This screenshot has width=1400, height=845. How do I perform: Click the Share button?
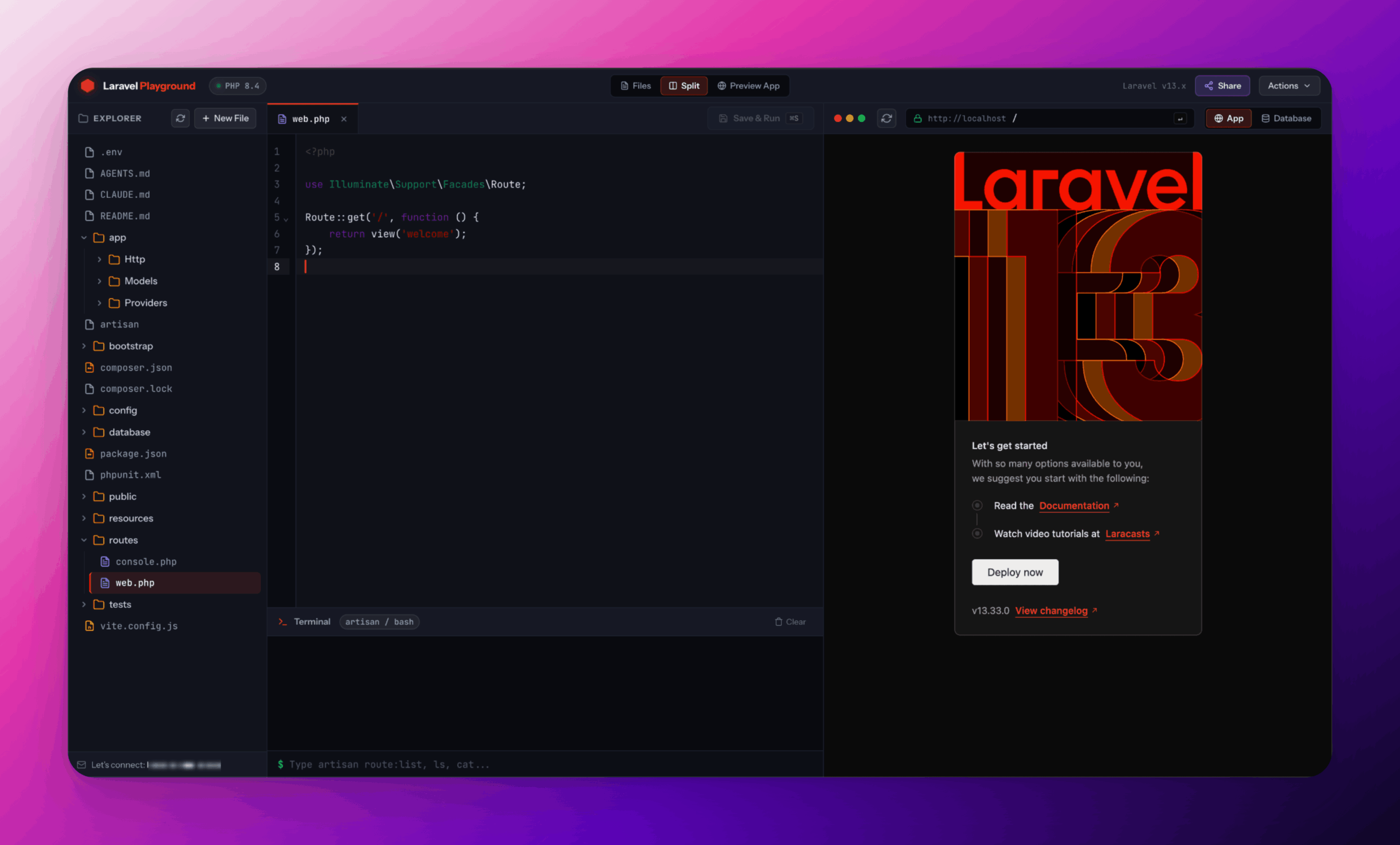click(x=1222, y=86)
